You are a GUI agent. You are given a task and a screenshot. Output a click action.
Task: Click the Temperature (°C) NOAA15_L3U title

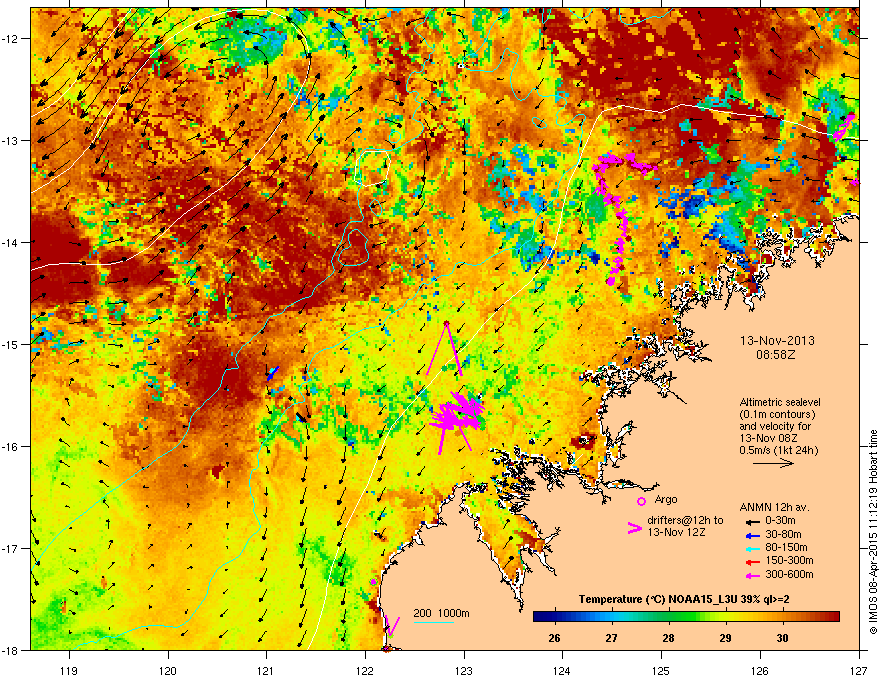(x=684, y=599)
